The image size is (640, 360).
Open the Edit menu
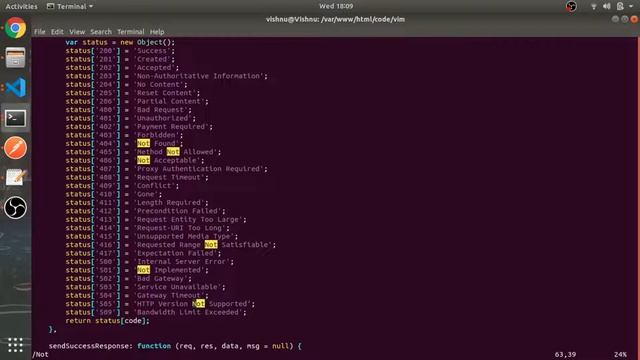point(57,32)
